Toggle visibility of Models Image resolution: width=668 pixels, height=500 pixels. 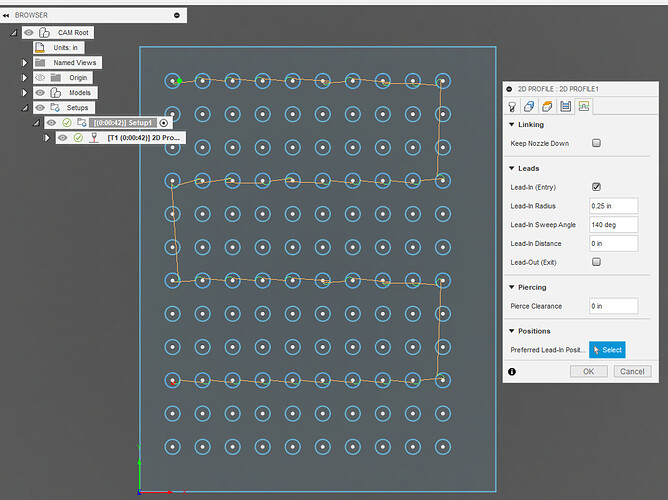40,92
